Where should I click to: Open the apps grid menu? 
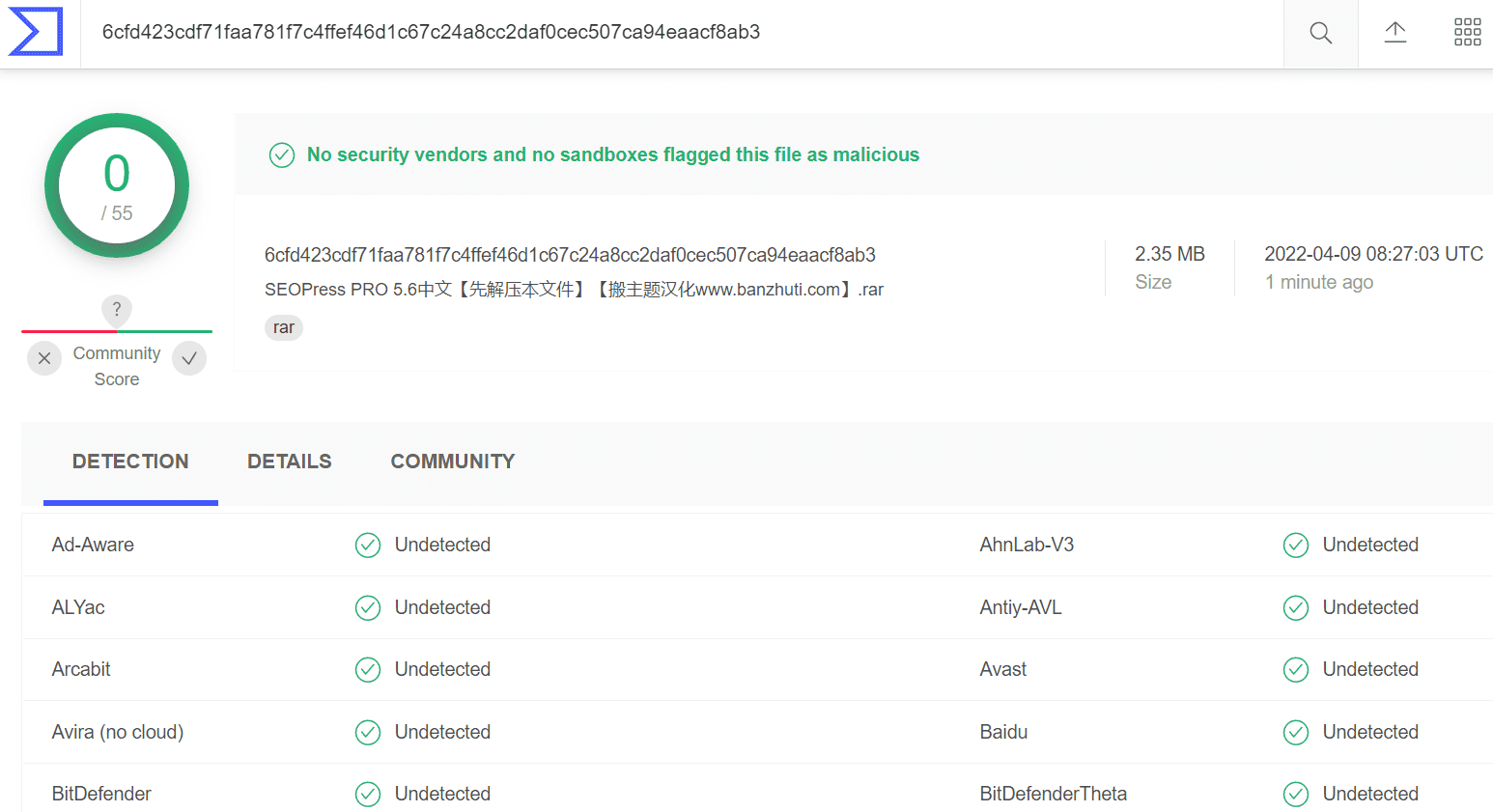pos(1468,32)
